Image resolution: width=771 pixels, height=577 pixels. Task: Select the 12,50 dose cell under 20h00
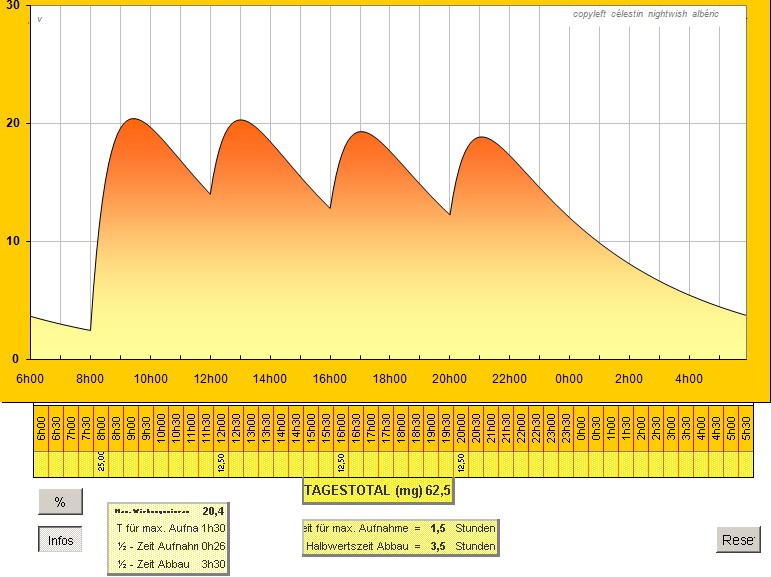(x=461, y=465)
